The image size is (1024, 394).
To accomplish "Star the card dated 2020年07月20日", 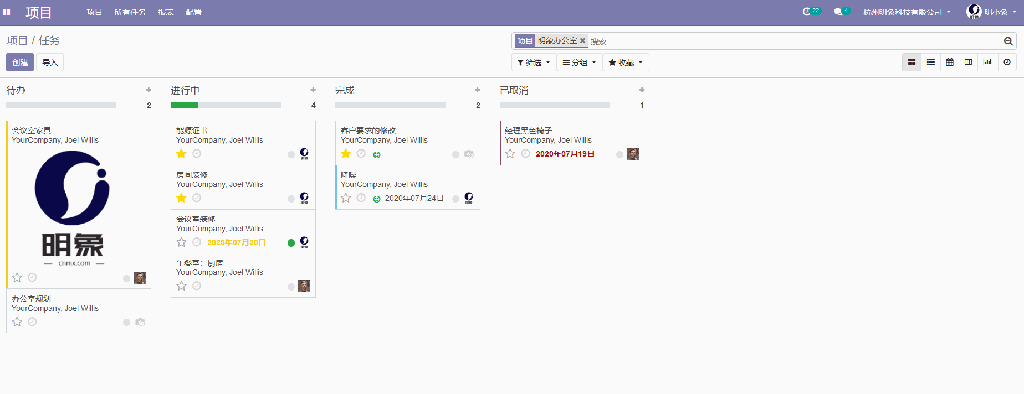I will tap(182, 242).
